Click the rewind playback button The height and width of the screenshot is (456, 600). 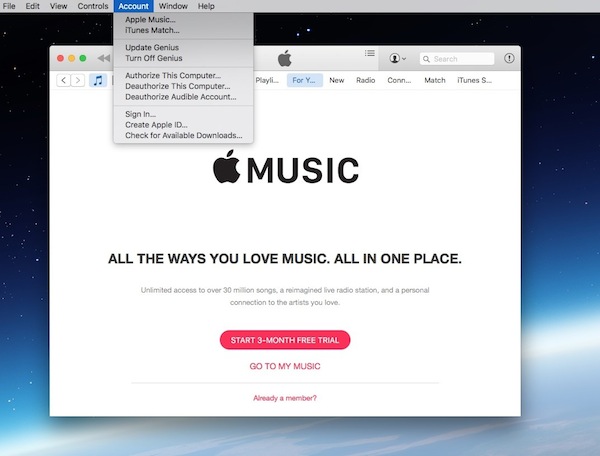click(x=104, y=58)
